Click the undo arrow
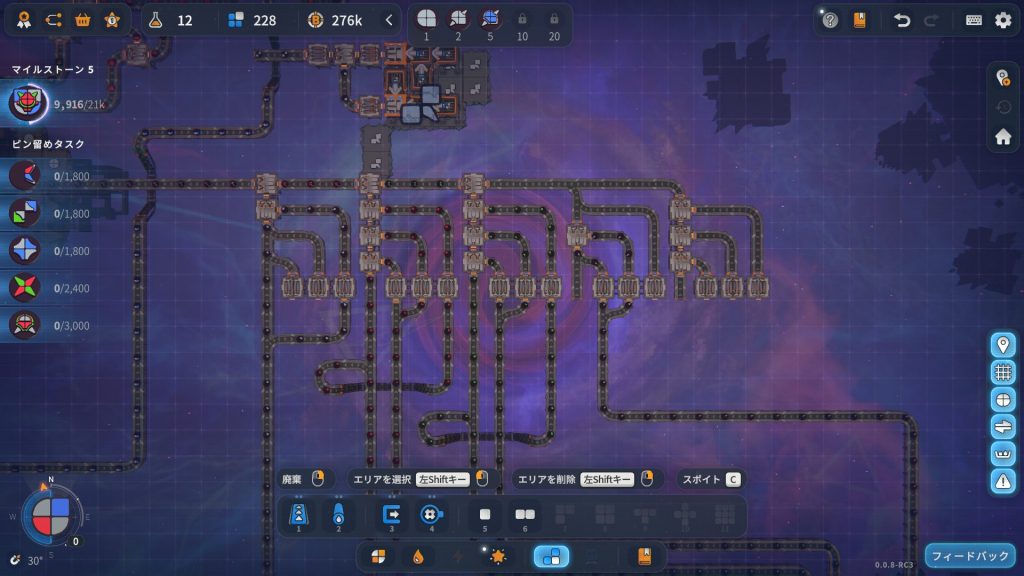Viewport: 1024px width, 576px height. click(902, 20)
